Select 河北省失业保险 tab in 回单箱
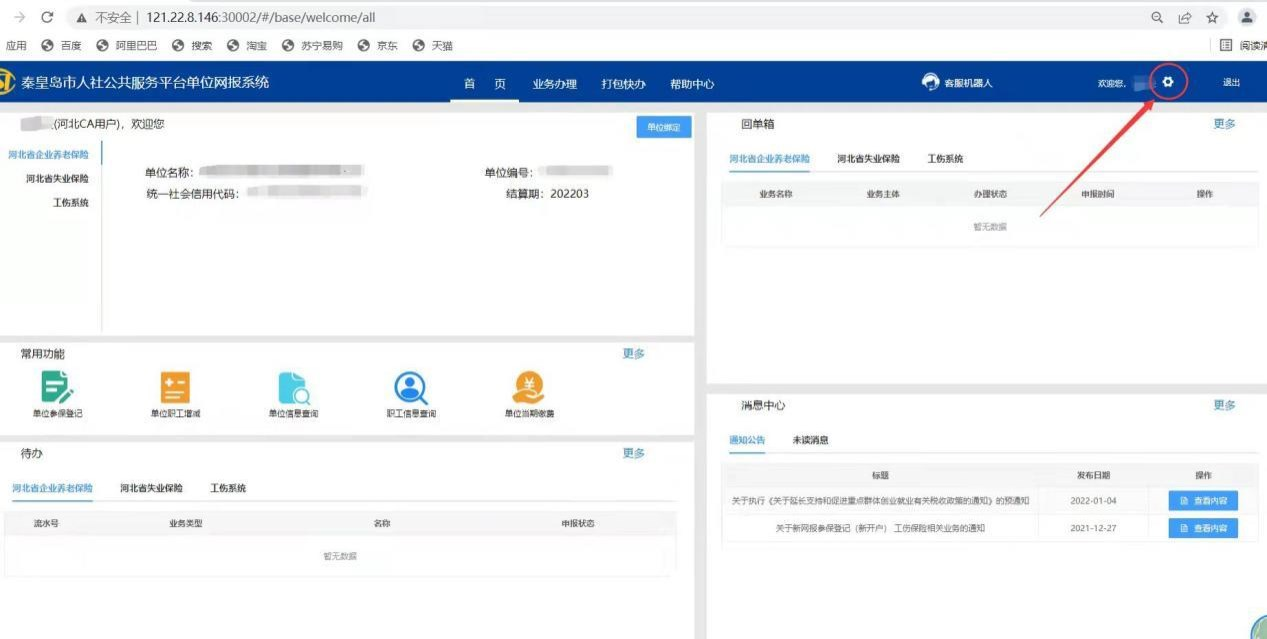This screenshot has width=1267, height=639. [x=868, y=159]
